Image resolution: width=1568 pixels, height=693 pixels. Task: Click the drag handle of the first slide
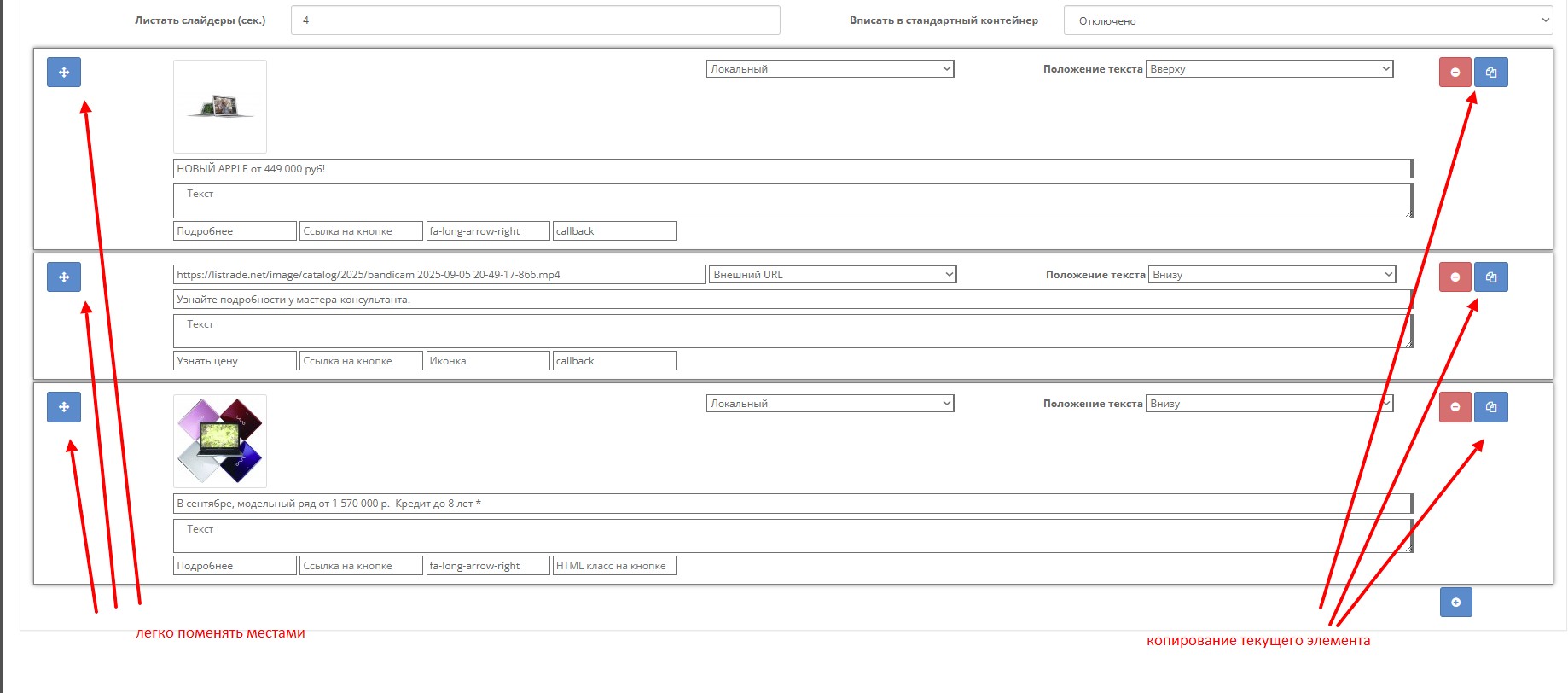coord(64,73)
